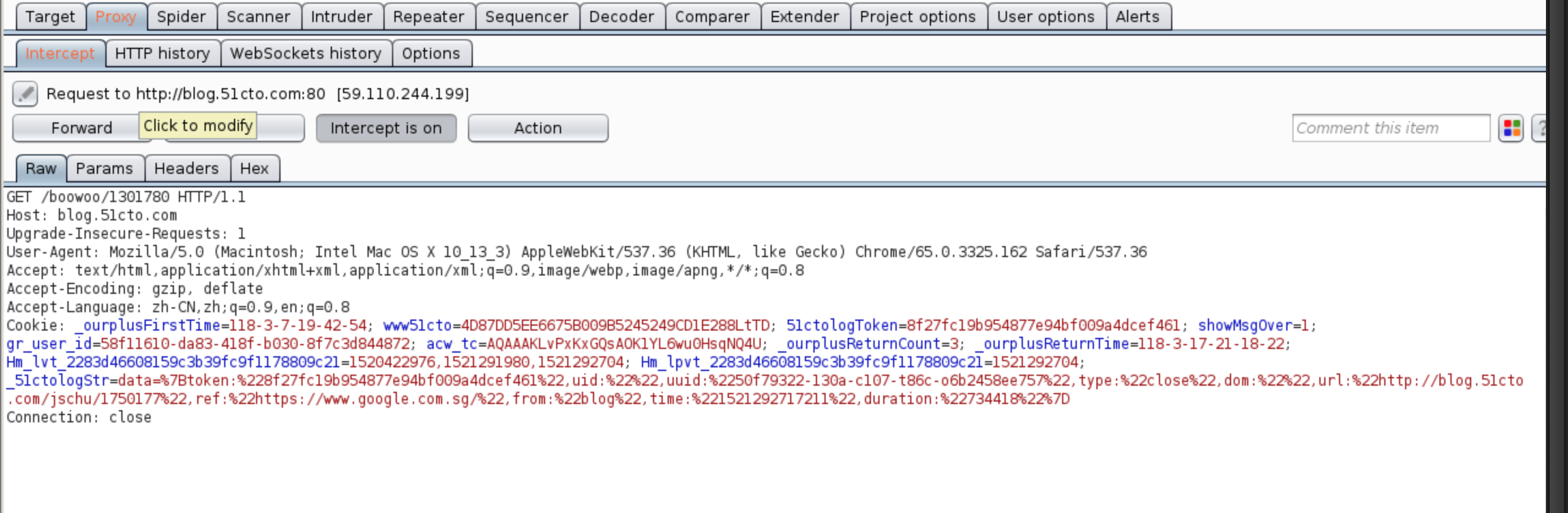This screenshot has height=513, width=1568.
Task: Select the Decoder tab
Action: pos(622,17)
